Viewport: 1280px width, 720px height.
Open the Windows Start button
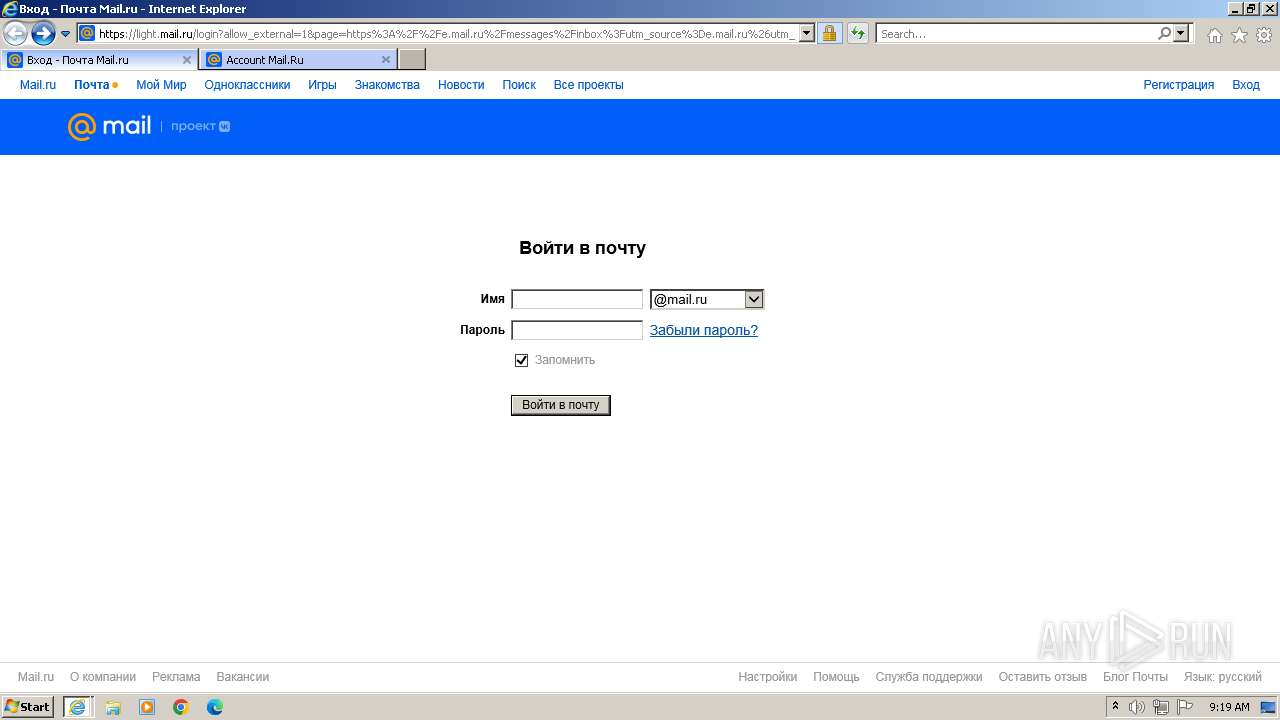tap(28, 707)
